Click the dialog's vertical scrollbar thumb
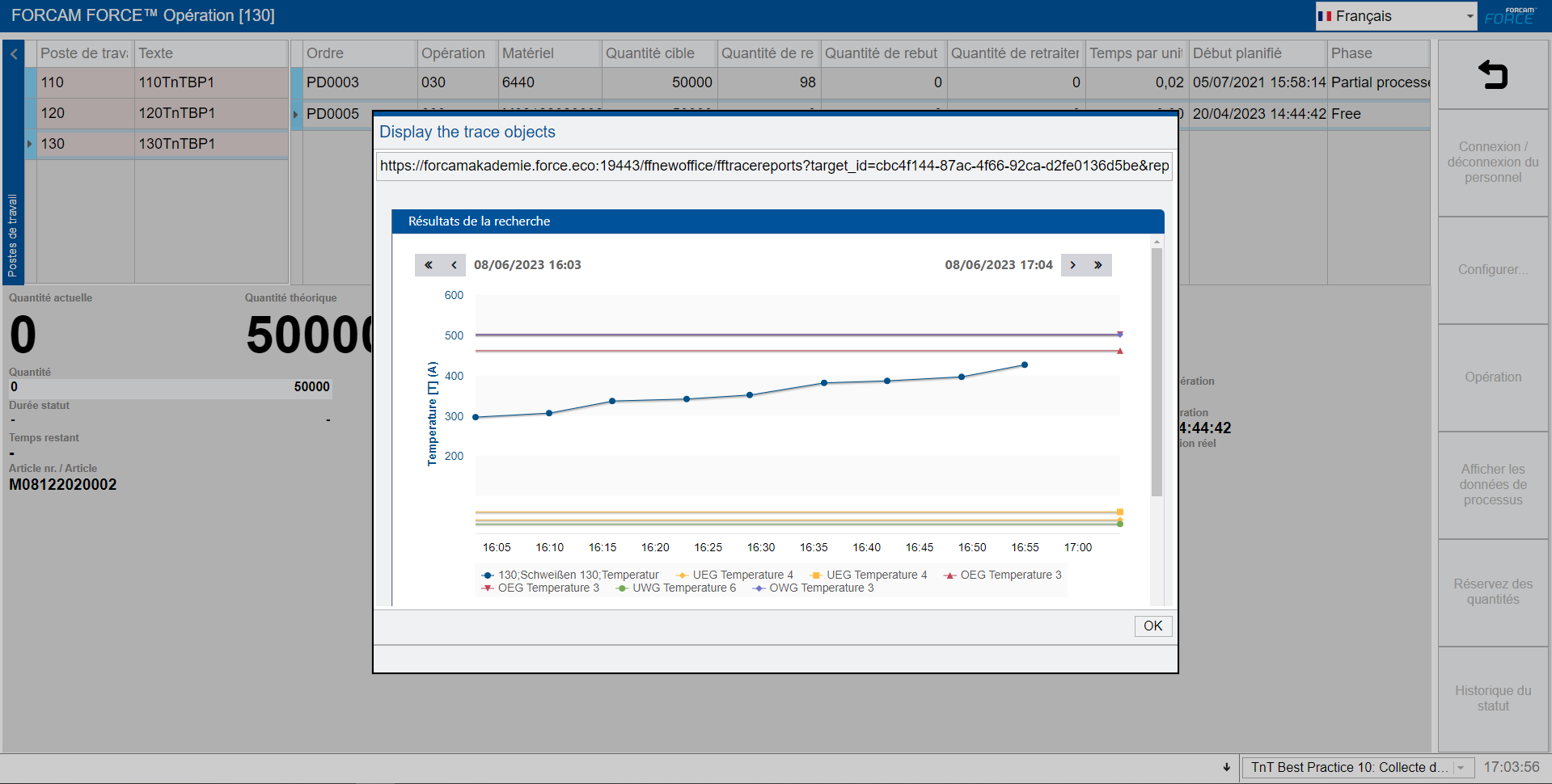 click(x=1157, y=372)
